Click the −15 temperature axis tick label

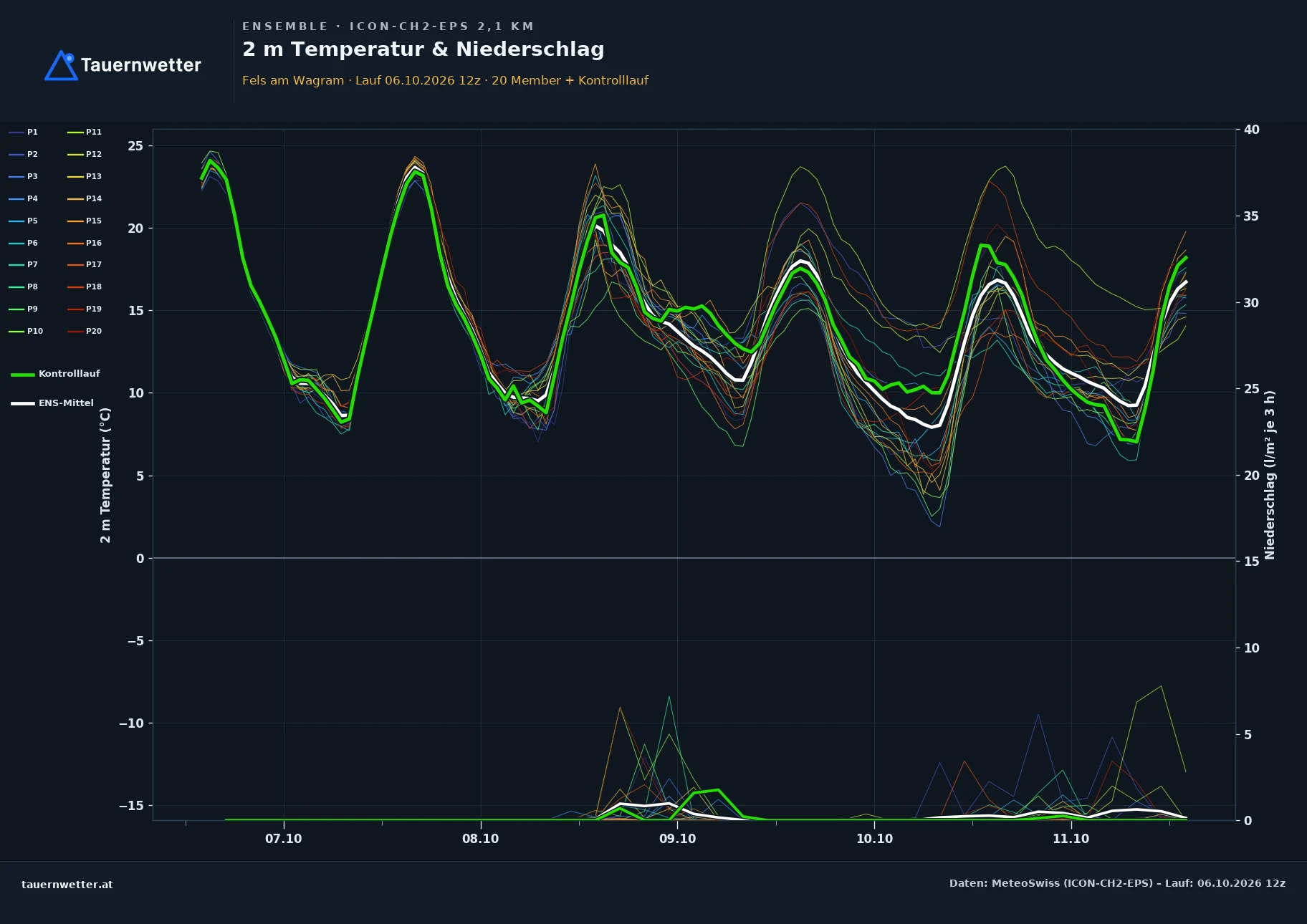(x=131, y=806)
